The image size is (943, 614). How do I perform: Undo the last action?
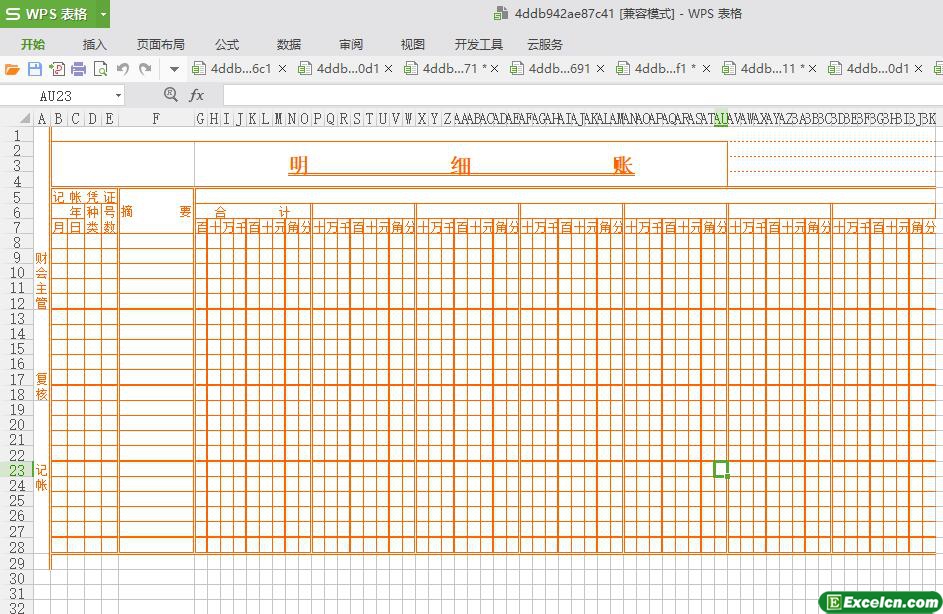point(123,69)
